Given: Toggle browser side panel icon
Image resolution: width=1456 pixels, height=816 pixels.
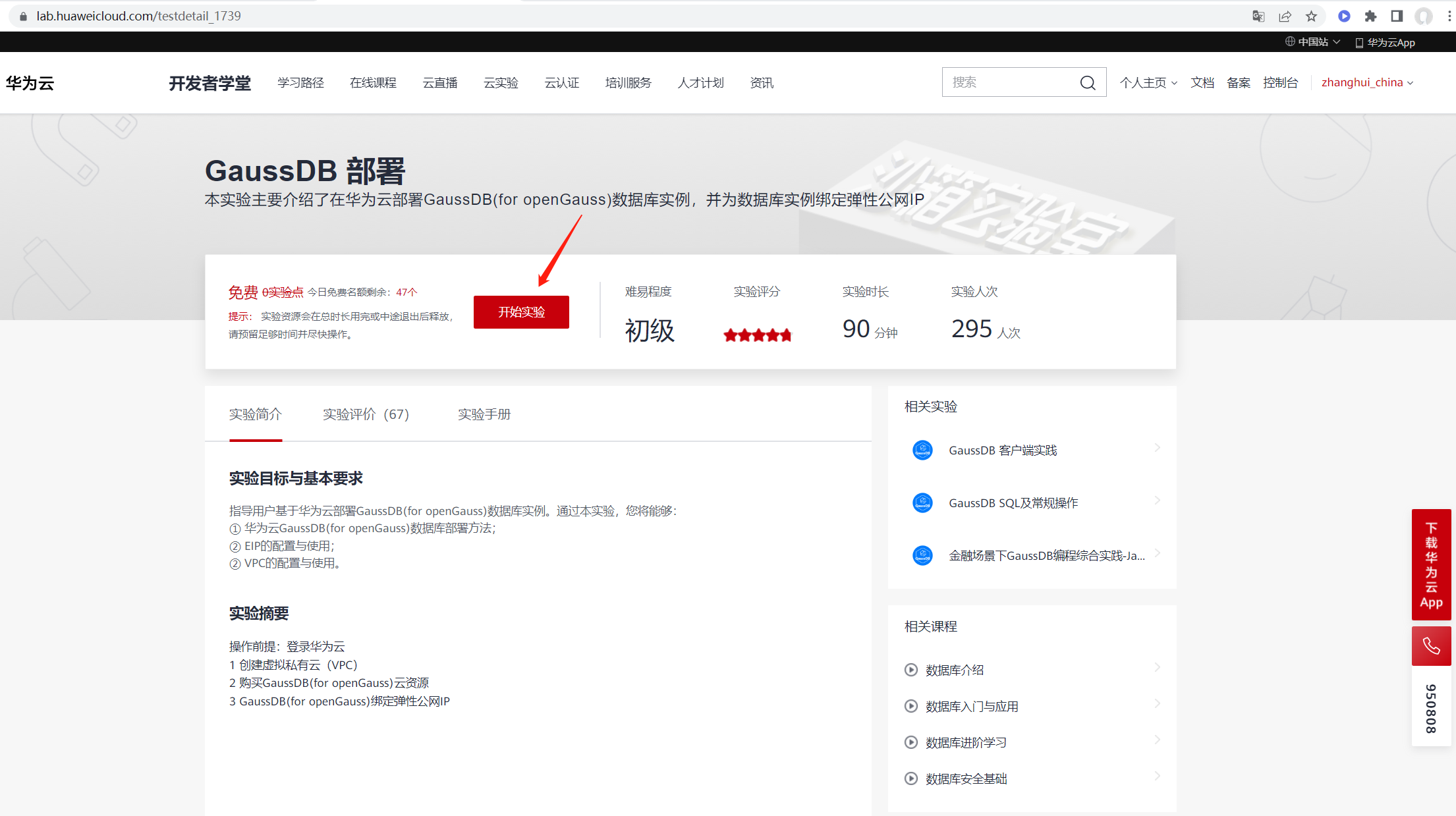Looking at the screenshot, I should click(1397, 16).
